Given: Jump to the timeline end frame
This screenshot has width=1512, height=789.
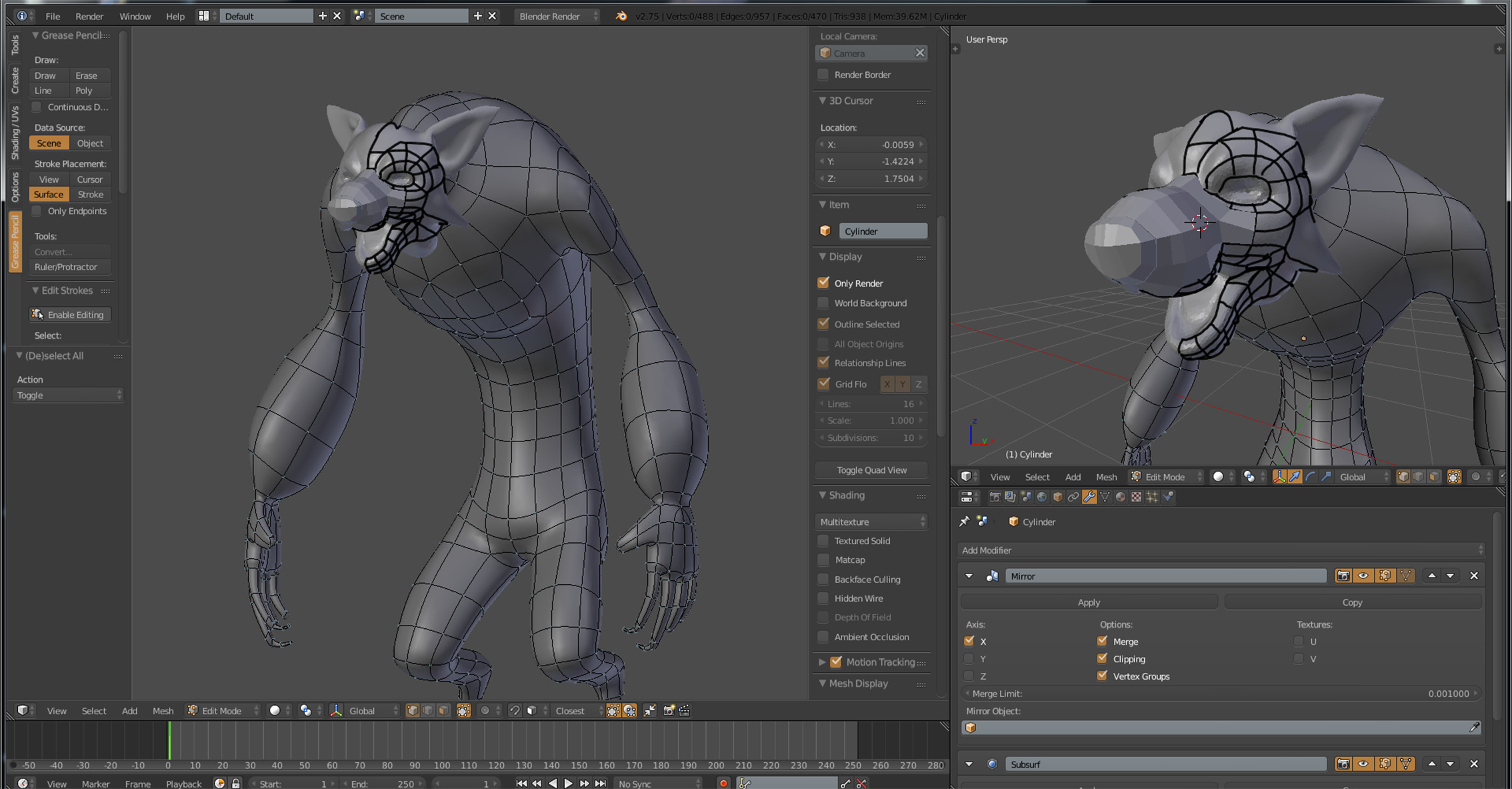Looking at the screenshot, I should click(x=601, y=784).
